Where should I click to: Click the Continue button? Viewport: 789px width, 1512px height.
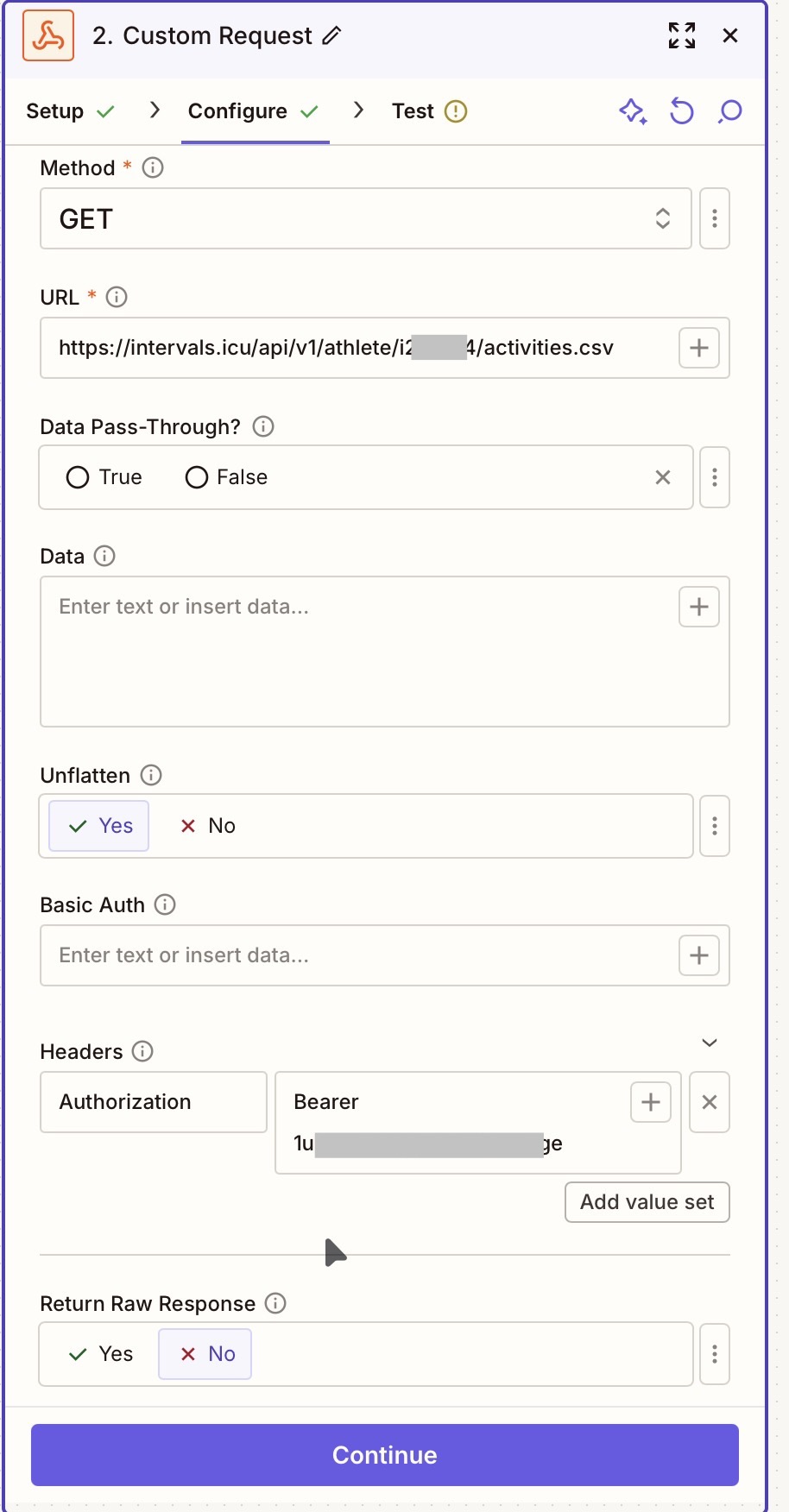[x=385, y=1455]
